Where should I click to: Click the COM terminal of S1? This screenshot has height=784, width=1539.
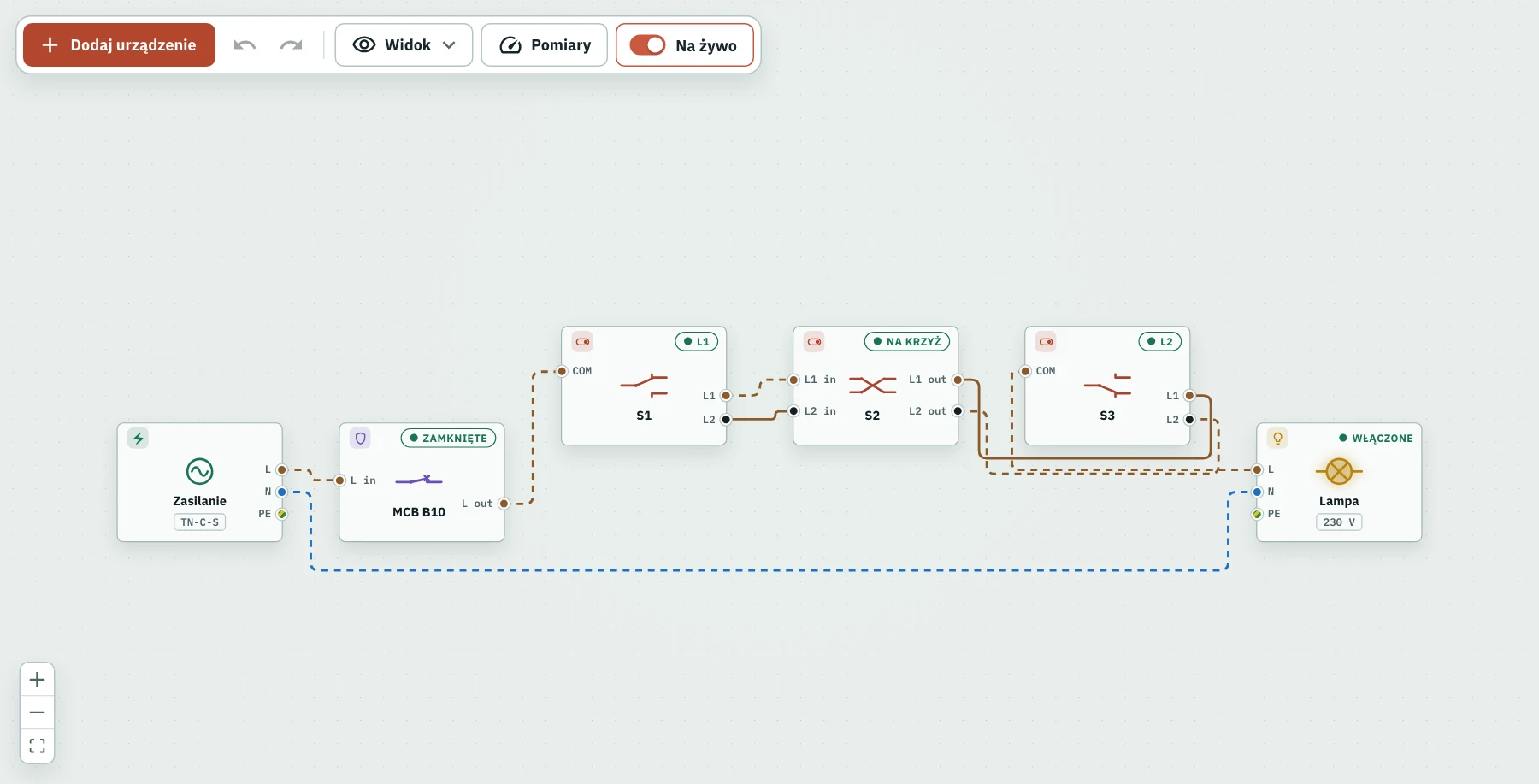pyautogui.click(x=562, y=371)
